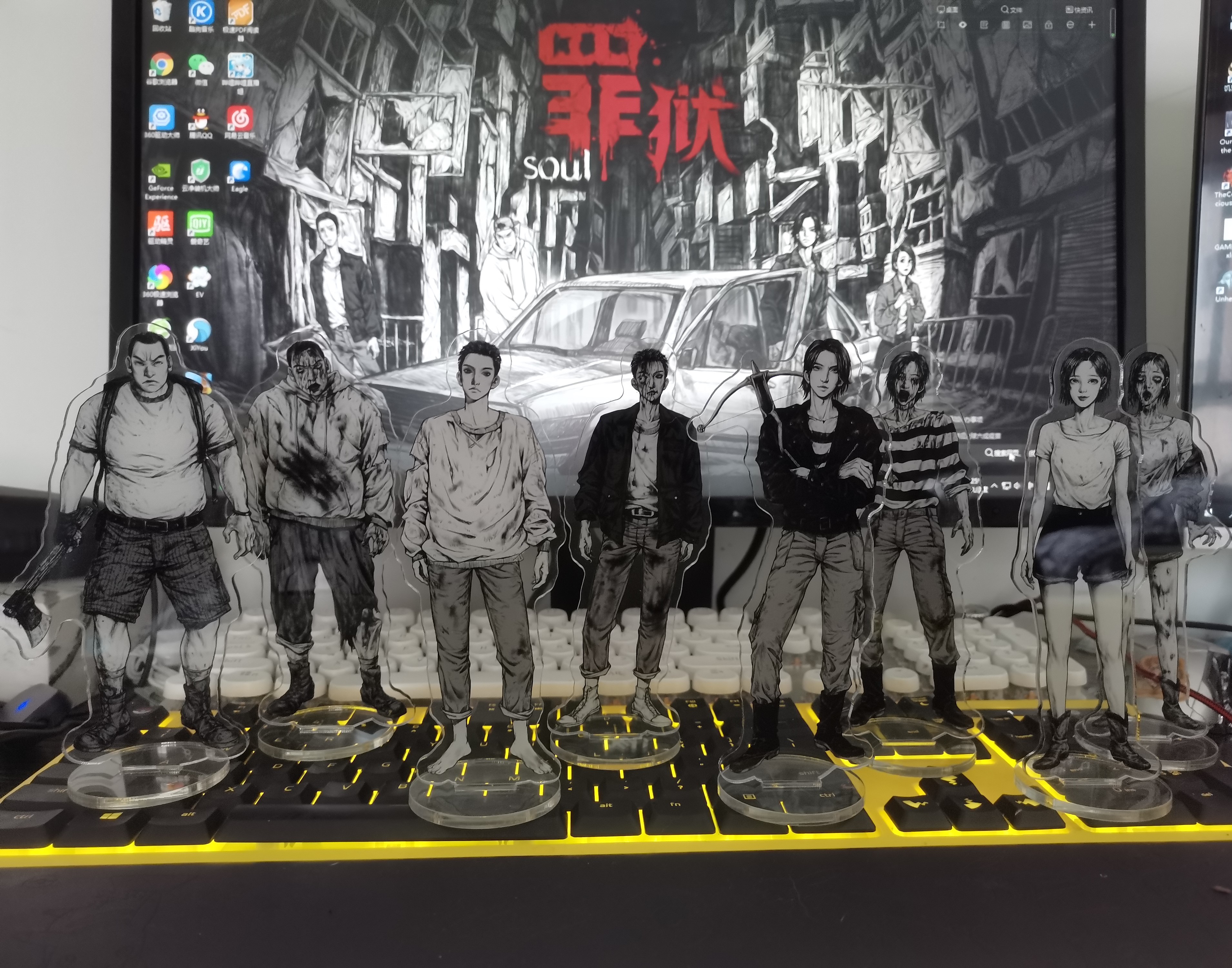Click the crop icon in widget toolbar
Image resolution: width=1232 pixels, height=968 pixels.
click(x=941, y=25)
